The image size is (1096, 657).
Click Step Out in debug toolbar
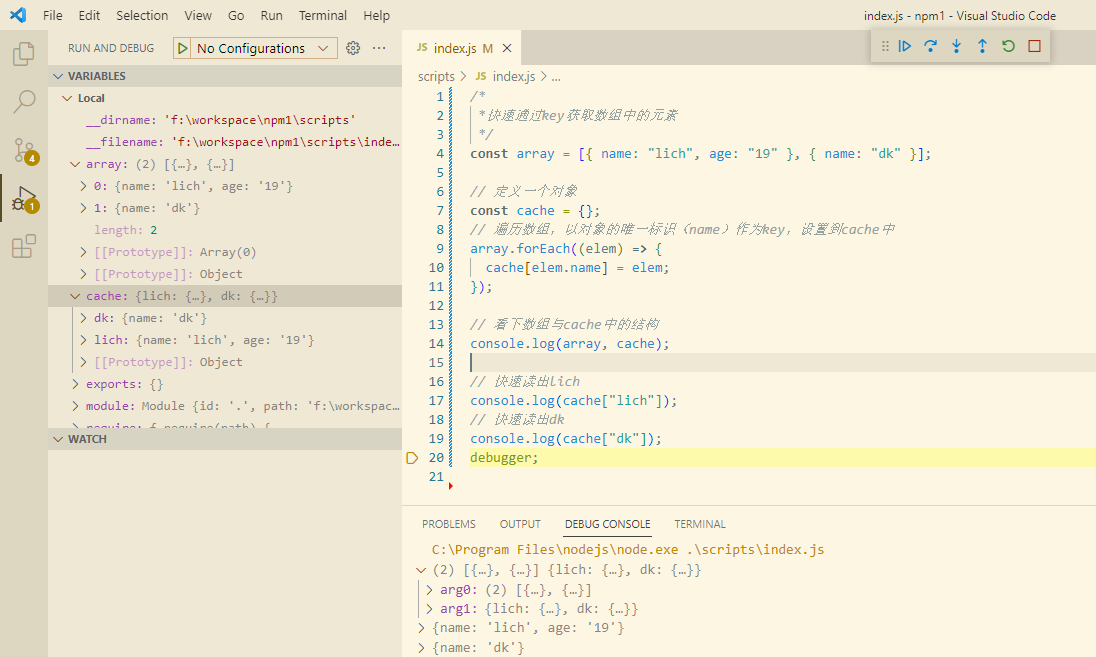click(x=982, y=46)
